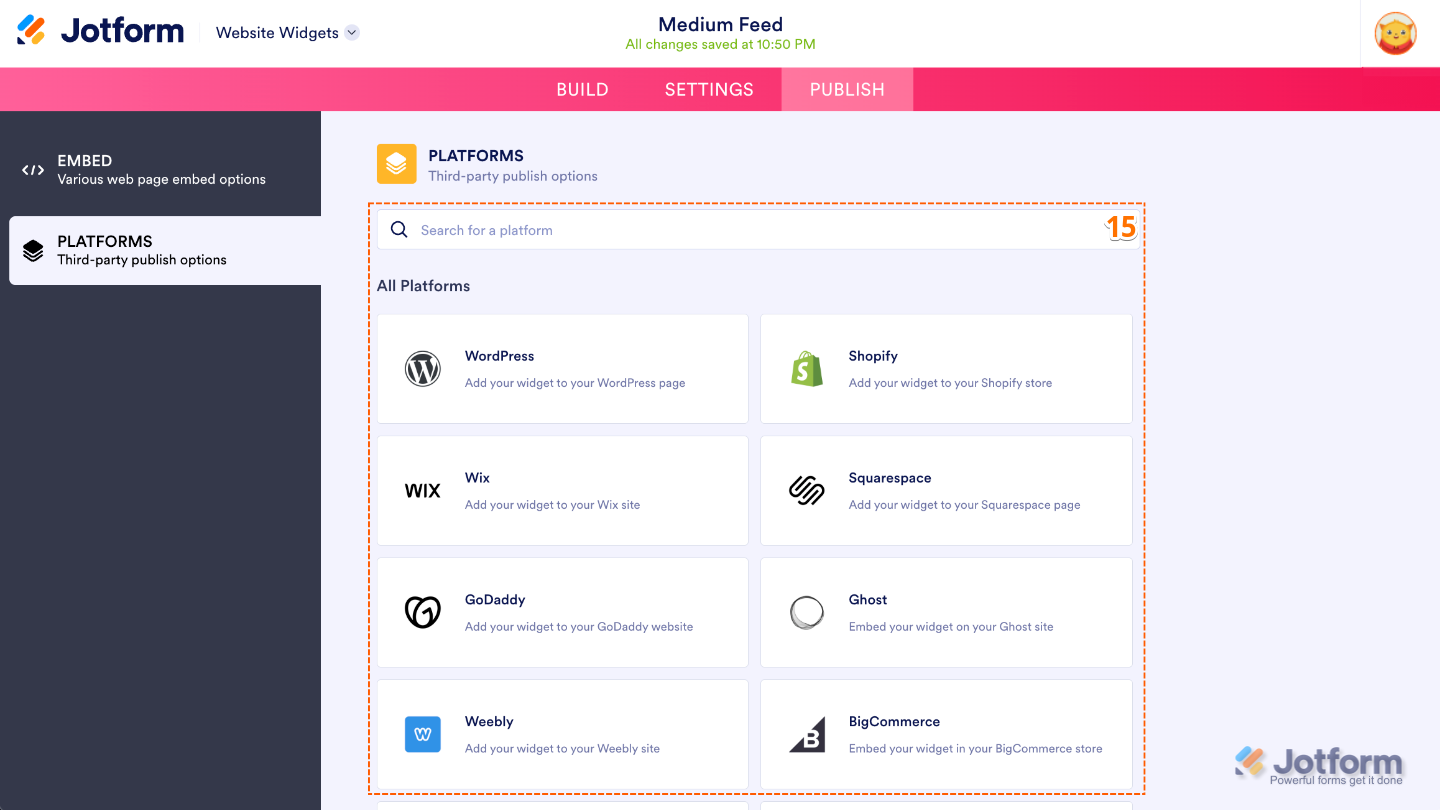Open the PLATFORMS sidebar section
The height and width of the screenshot is (810, 1440).
click(x=165, y=250)
